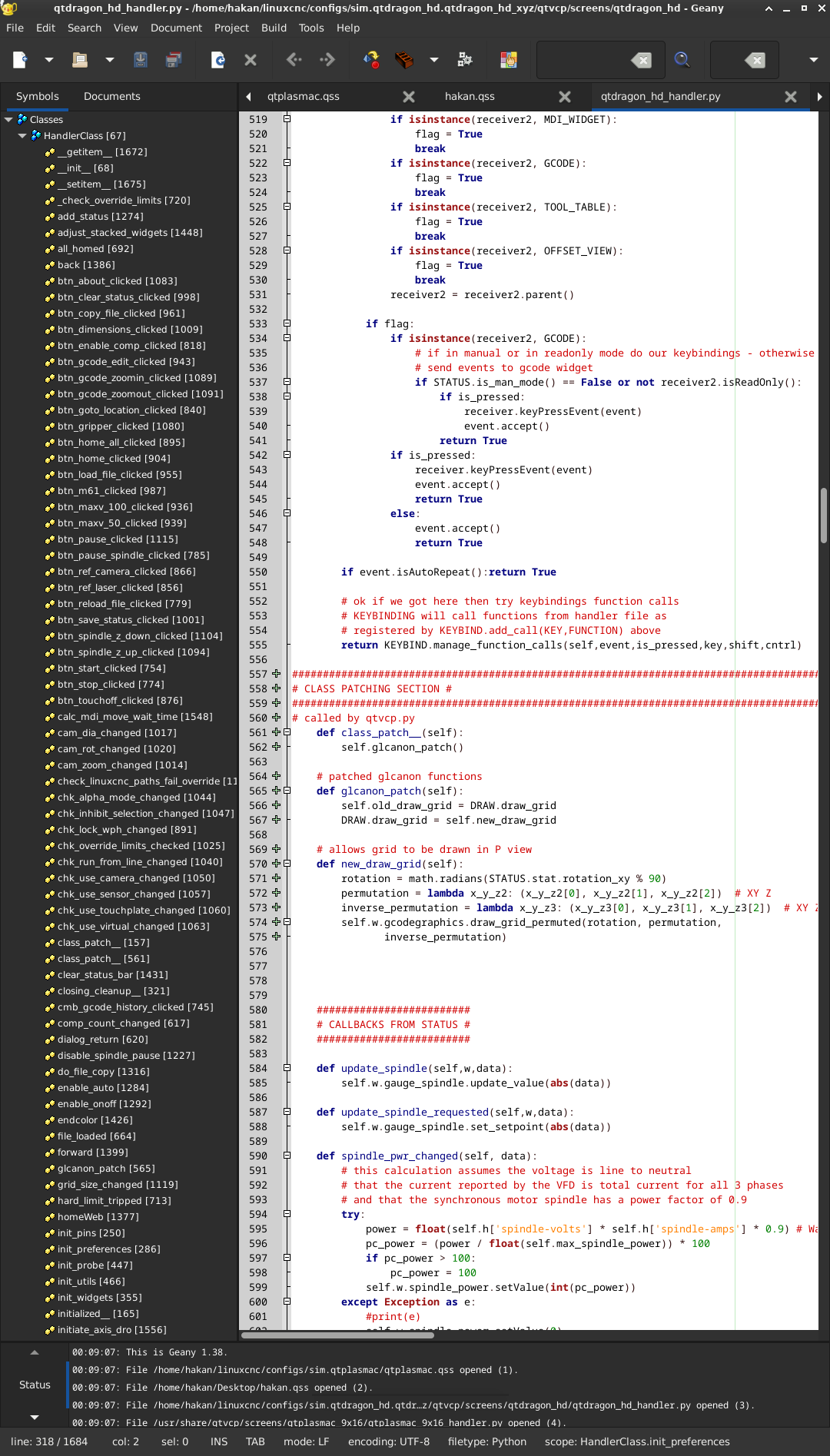Switch to the hakan.qss editor tab
This screenshot has width=830, height=1456.
coord(470,96)
